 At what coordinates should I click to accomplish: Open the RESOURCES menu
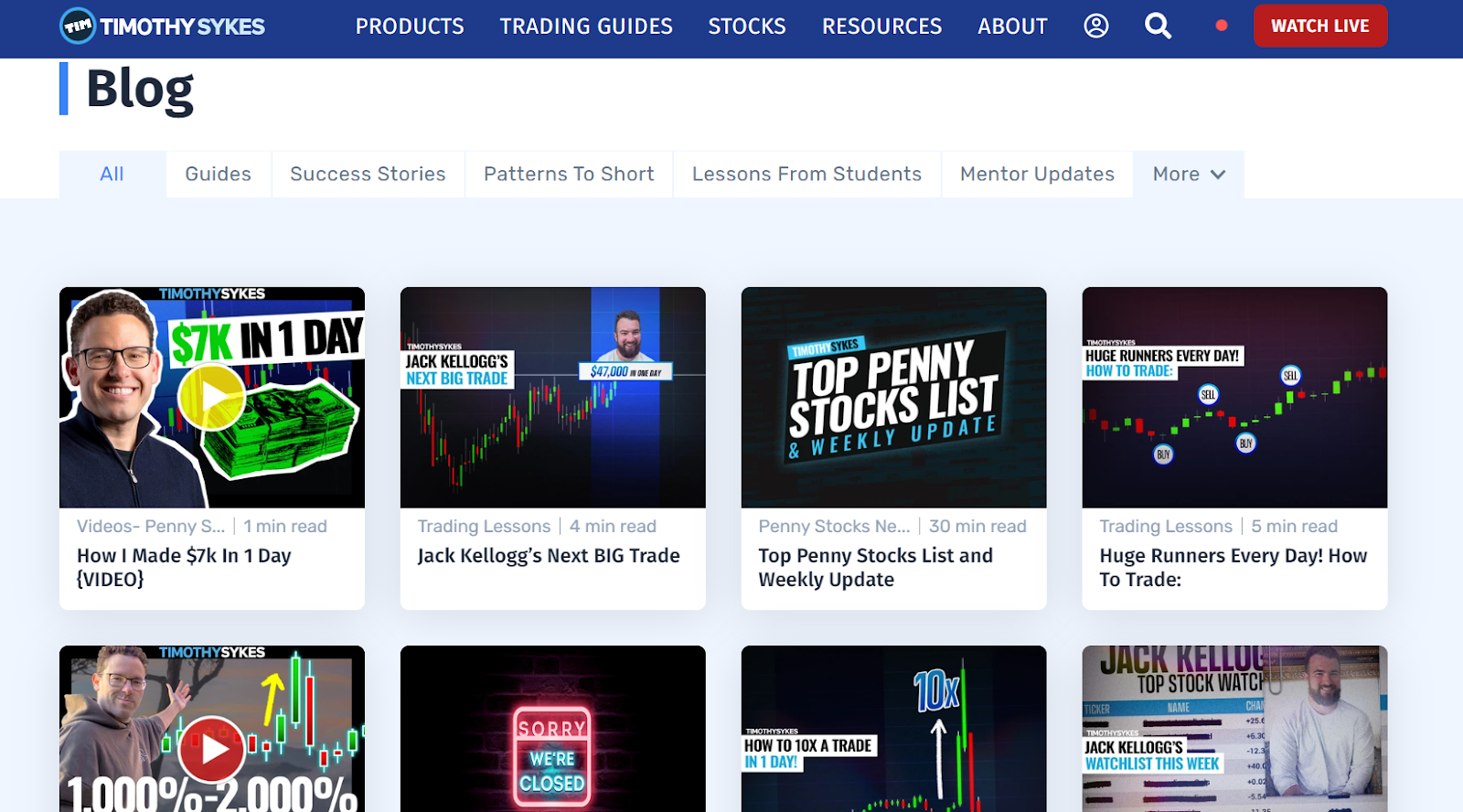pos(881,27)
